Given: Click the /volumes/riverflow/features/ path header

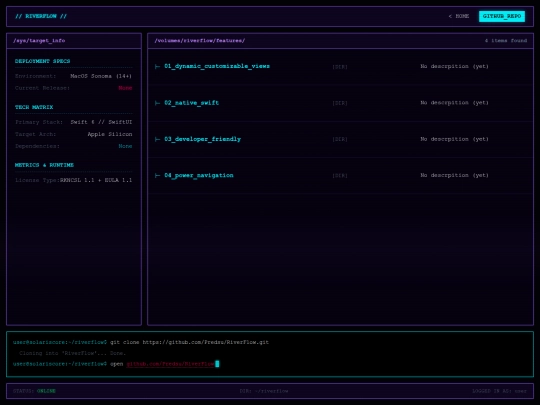Looking at the screenshot, I should click(x=200, y=41).
